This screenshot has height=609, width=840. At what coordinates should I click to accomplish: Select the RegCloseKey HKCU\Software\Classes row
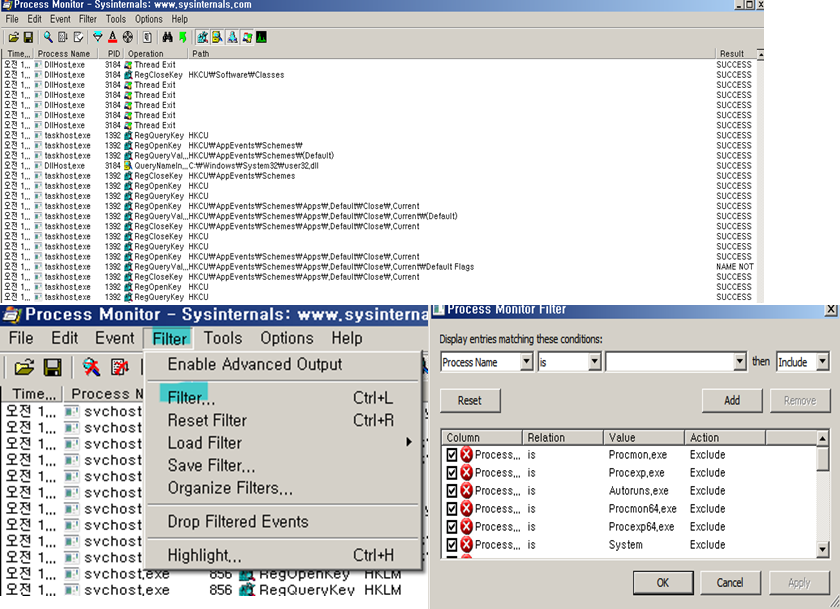tap(379, 75)
